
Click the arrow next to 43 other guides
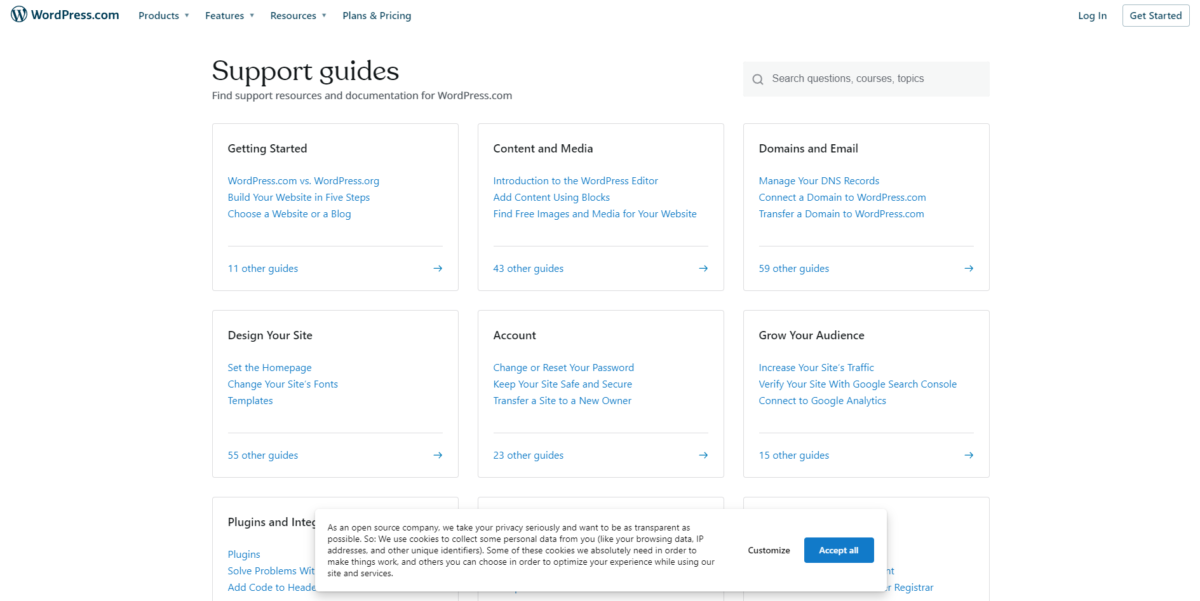click(703, 268)
